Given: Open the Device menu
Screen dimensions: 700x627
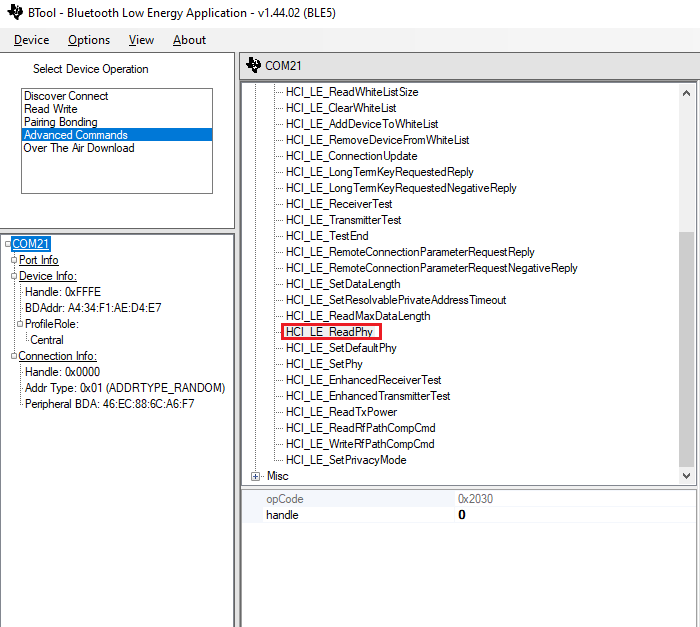Looking at the screenshot, I should tap(32, 40).
